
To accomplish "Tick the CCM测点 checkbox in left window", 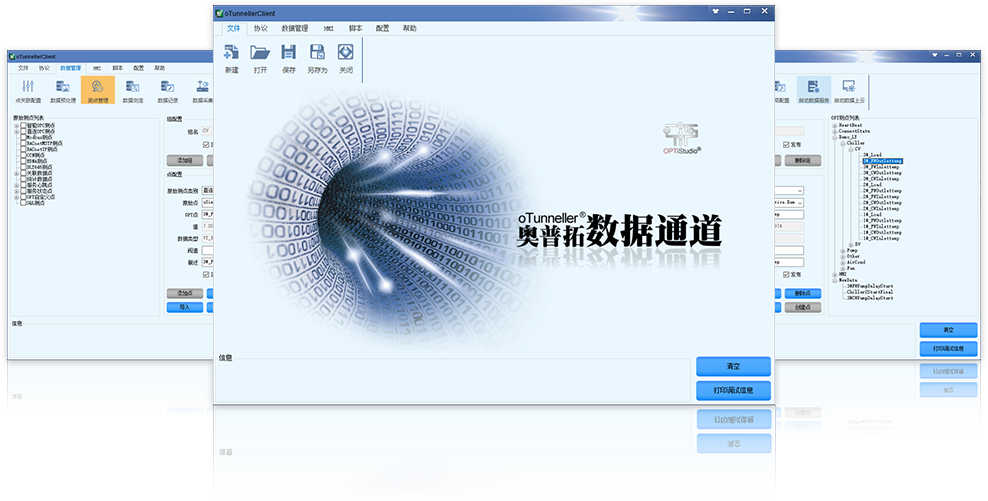I will 23,155.
